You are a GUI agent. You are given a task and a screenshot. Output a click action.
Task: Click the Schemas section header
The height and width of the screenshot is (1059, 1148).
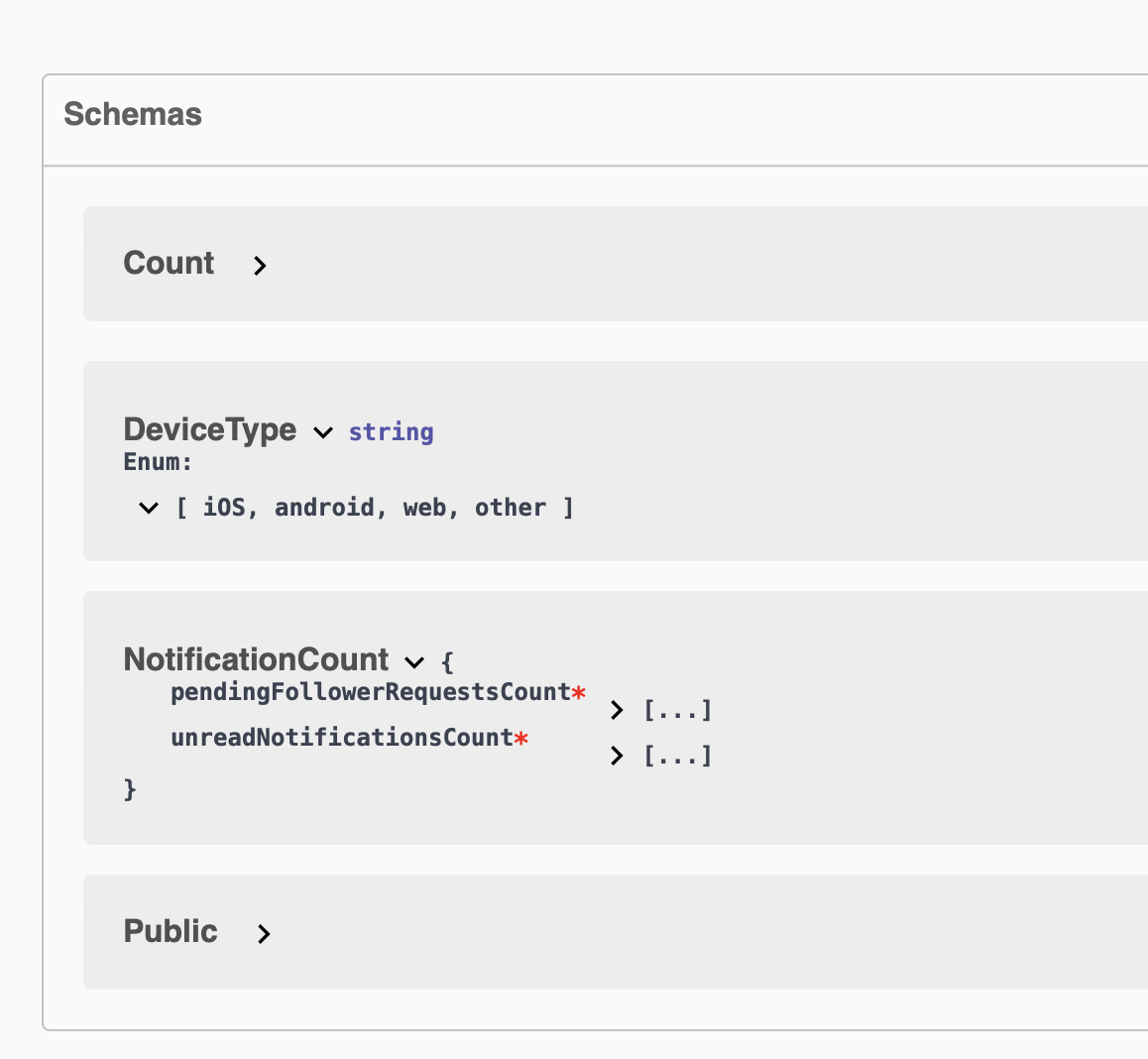pyautogui.click(x=133, y=114)
